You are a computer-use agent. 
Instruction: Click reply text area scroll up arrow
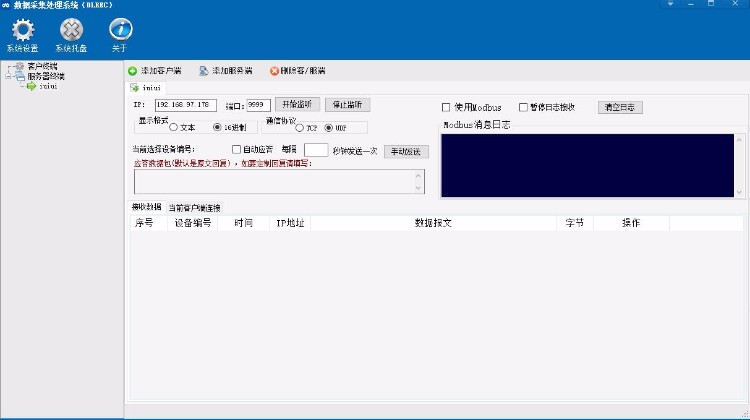pos(419,176)
